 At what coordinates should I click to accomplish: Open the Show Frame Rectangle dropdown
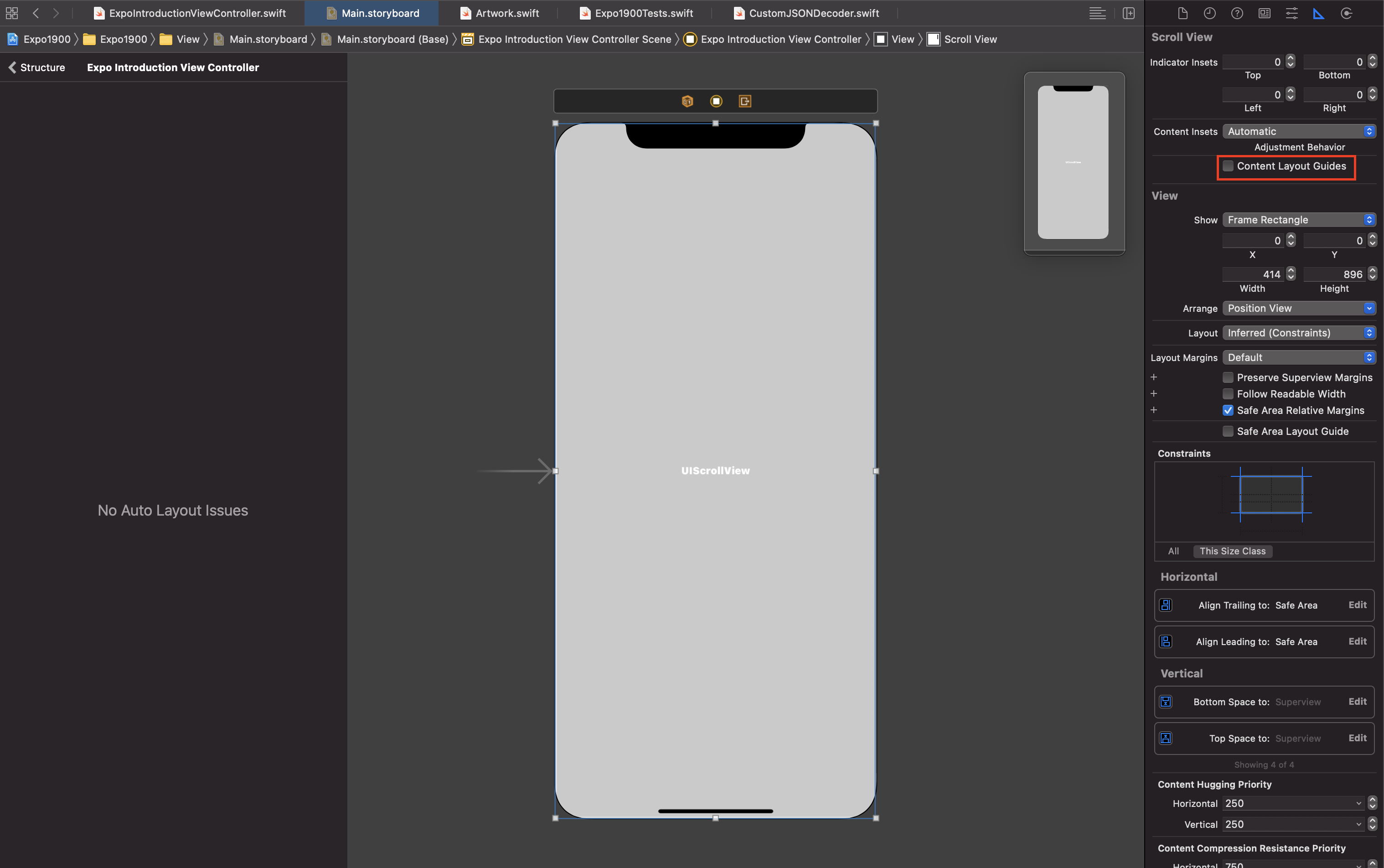[x=1299, y=220]
